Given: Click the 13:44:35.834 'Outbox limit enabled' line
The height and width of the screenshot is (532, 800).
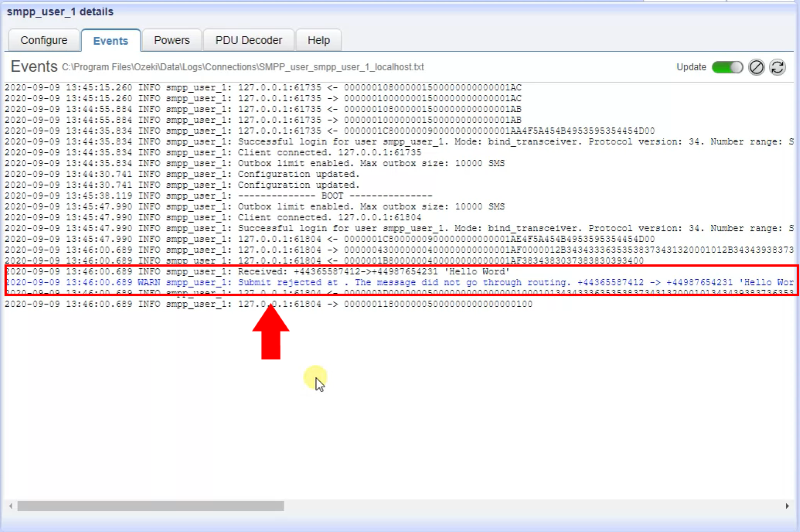Looking at the screenshot, I should 255,163.
